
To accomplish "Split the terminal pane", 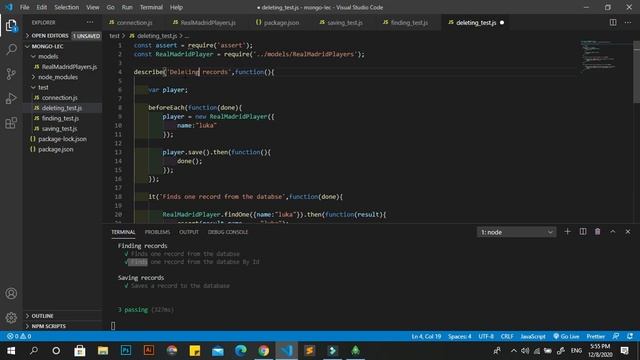I will coord(583,232).
